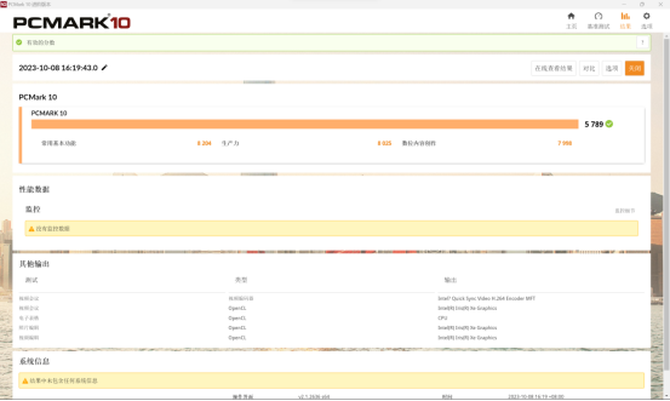Open the Benchmarks (基准测试) gauge icon
The width and height of the screenshot is (670, 401).
coord(598,16)
